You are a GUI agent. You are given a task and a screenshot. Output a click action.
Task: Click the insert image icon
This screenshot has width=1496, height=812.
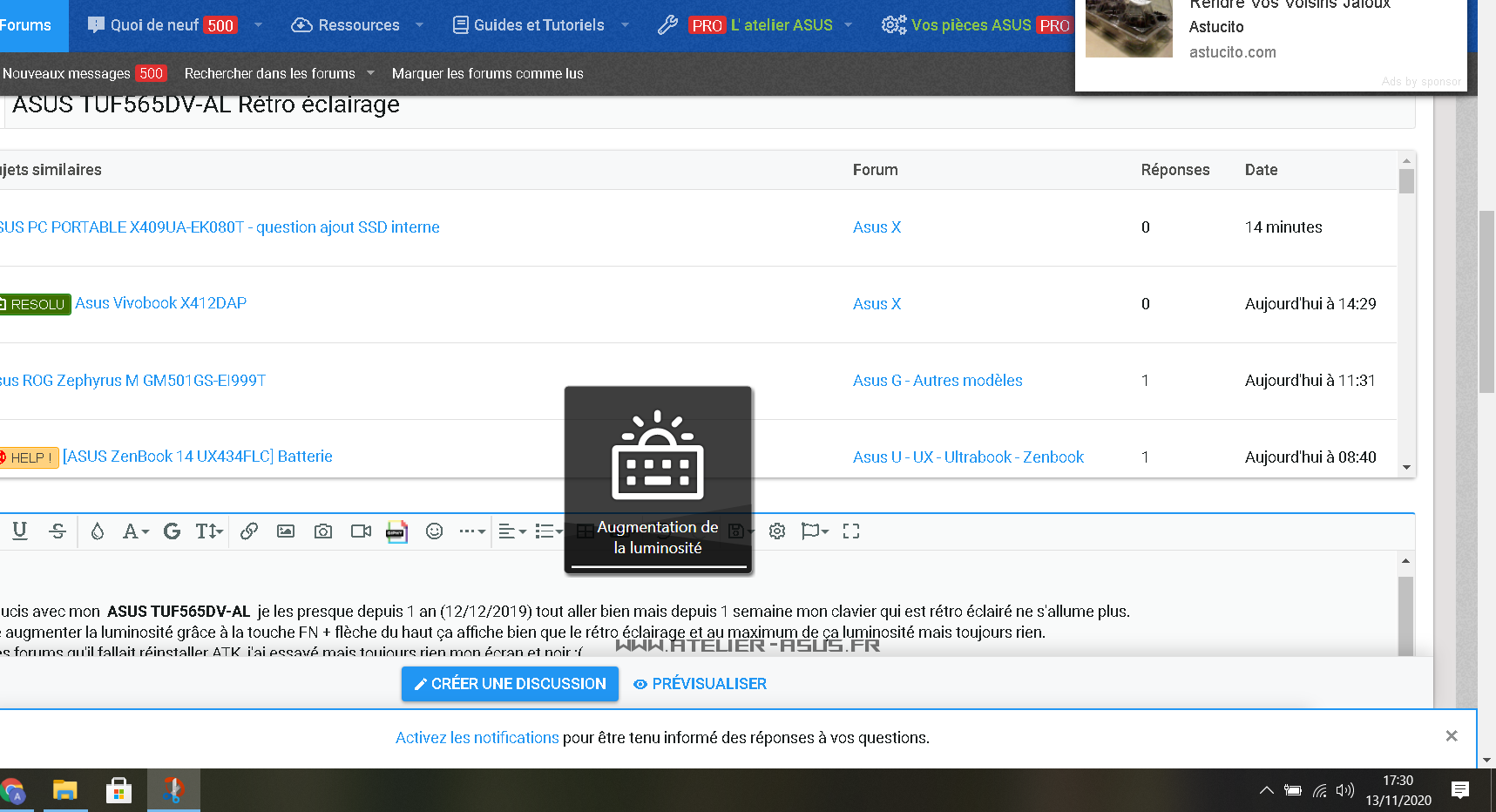pos(286,531)
